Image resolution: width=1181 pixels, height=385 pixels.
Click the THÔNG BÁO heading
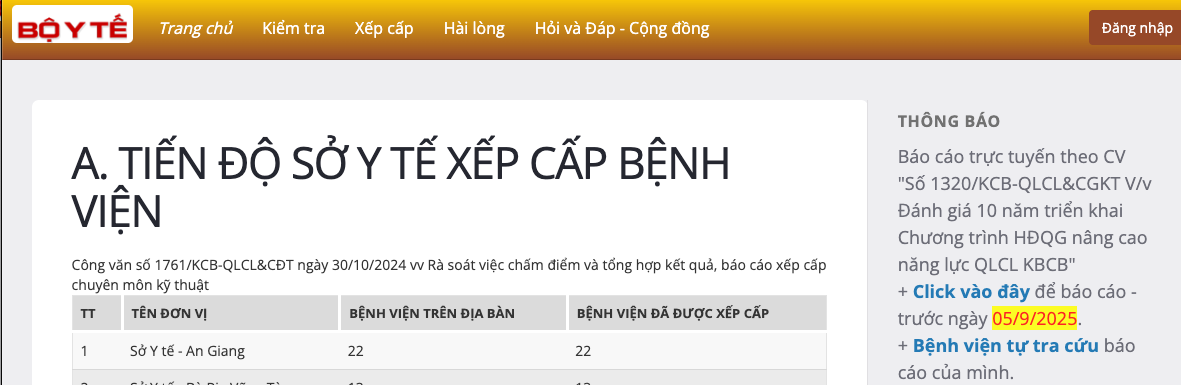[x=948, y=121]
